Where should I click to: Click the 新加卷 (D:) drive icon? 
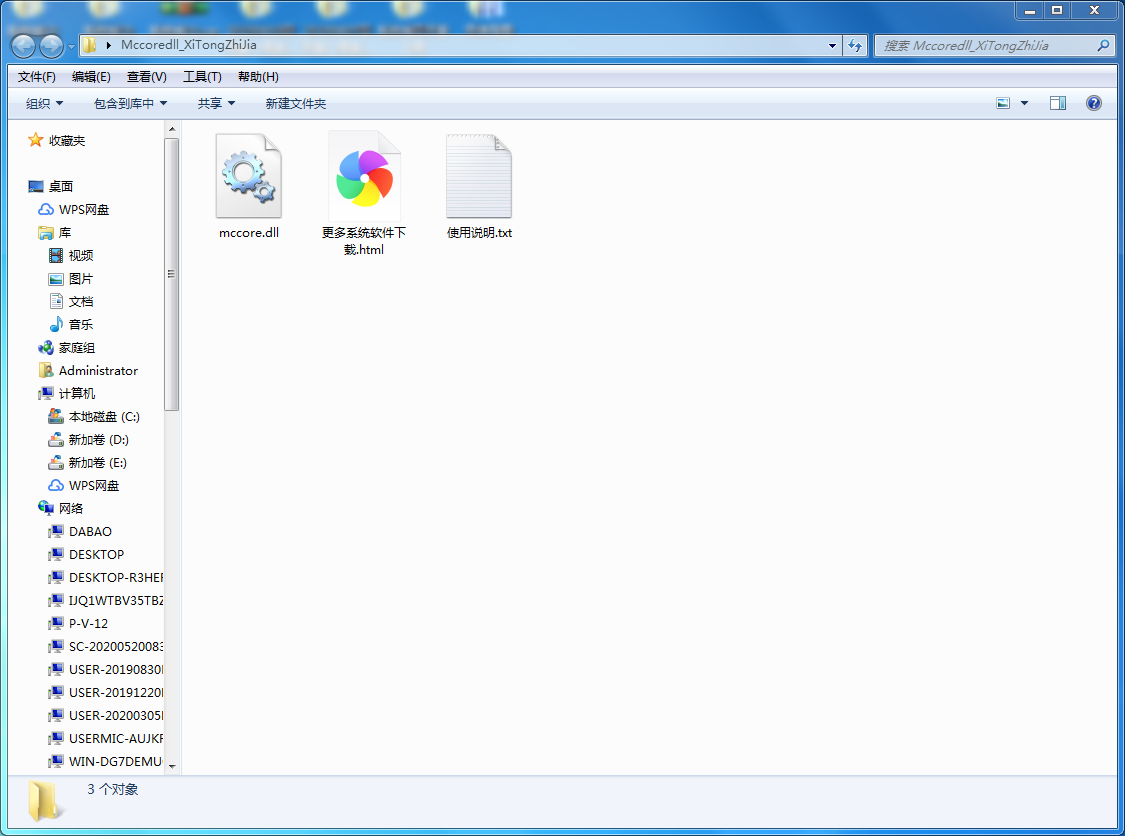(56, 439)
